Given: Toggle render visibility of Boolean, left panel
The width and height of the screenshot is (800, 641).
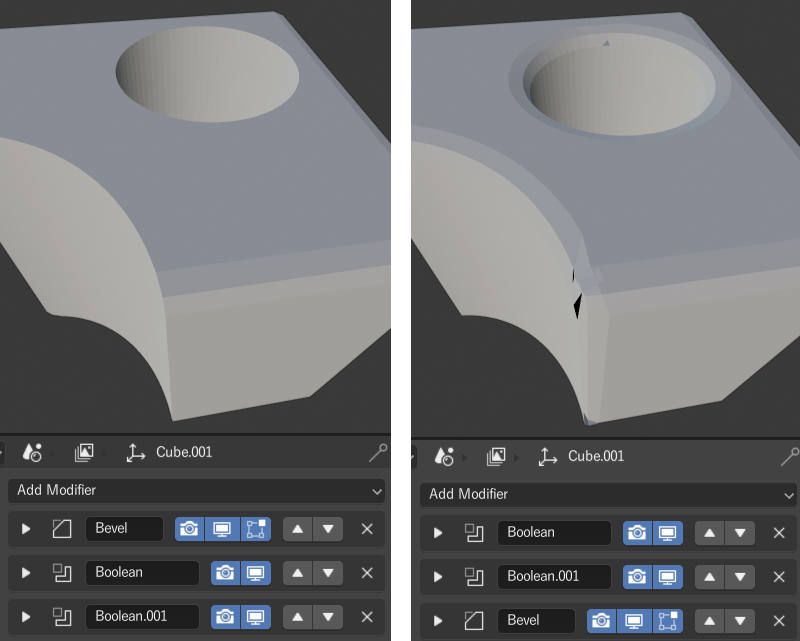Looking at the screenshot, I should pyautogui.click(x=225, y=573).
